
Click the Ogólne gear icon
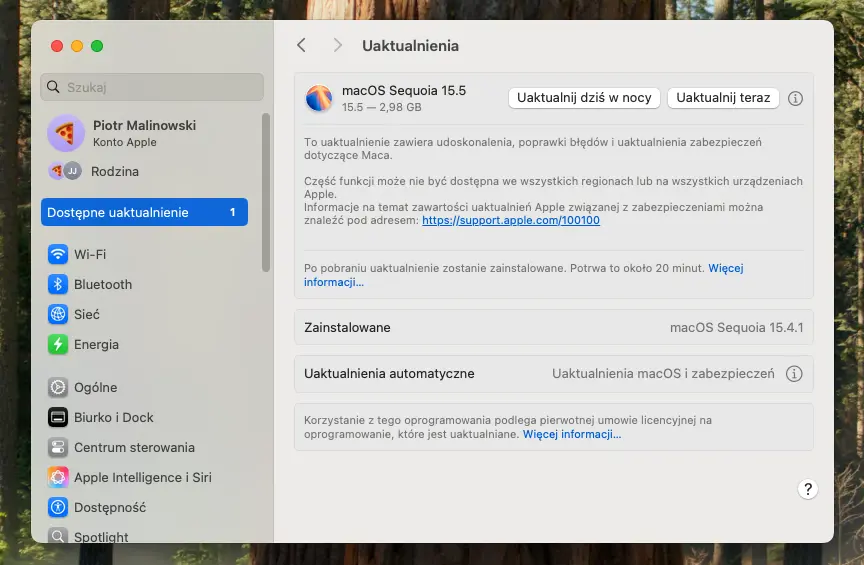coord(58,388)
